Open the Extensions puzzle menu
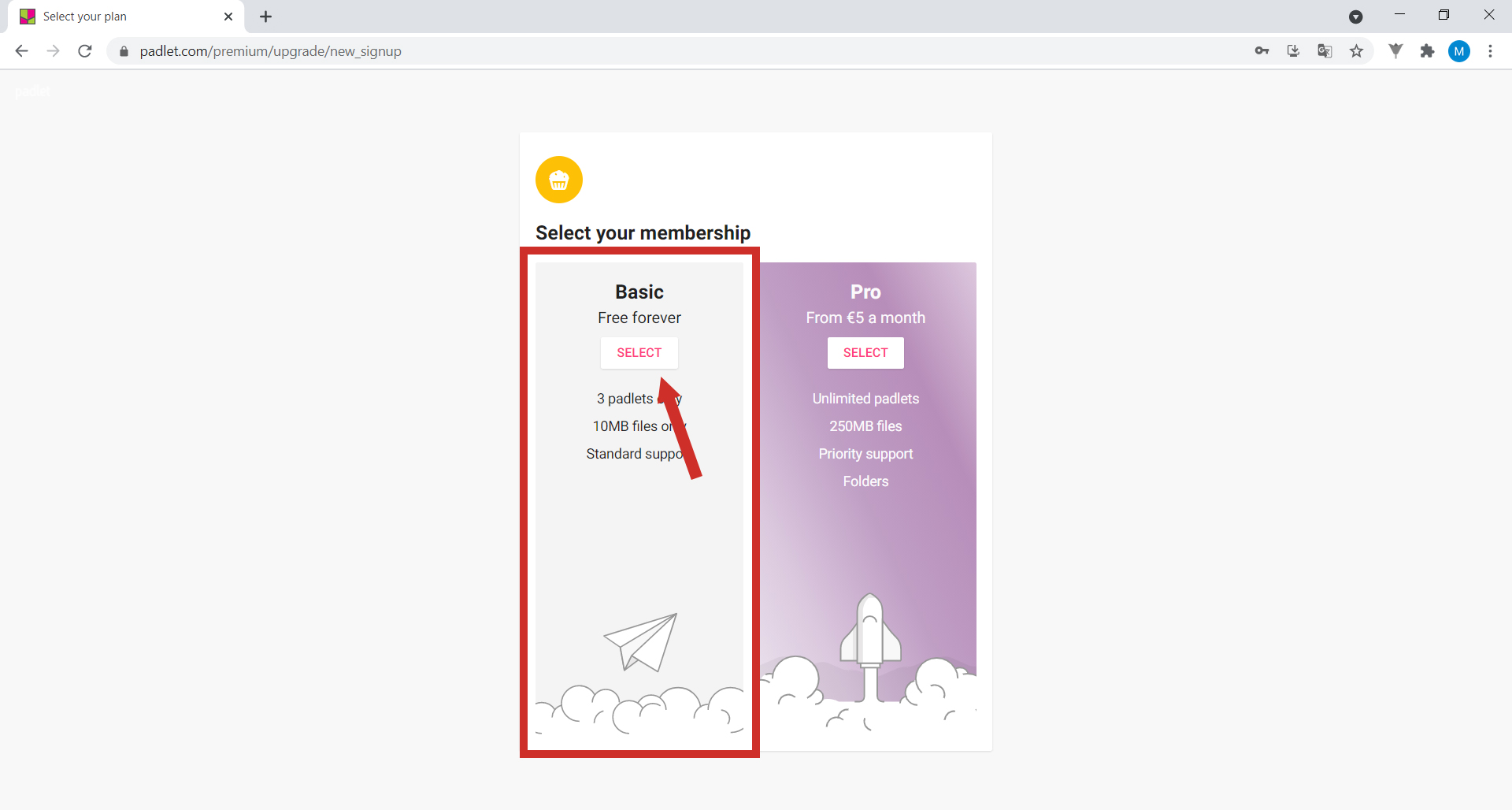Image resolution: width=1512 pixels, height=810 pixels. pos(1427,51)
